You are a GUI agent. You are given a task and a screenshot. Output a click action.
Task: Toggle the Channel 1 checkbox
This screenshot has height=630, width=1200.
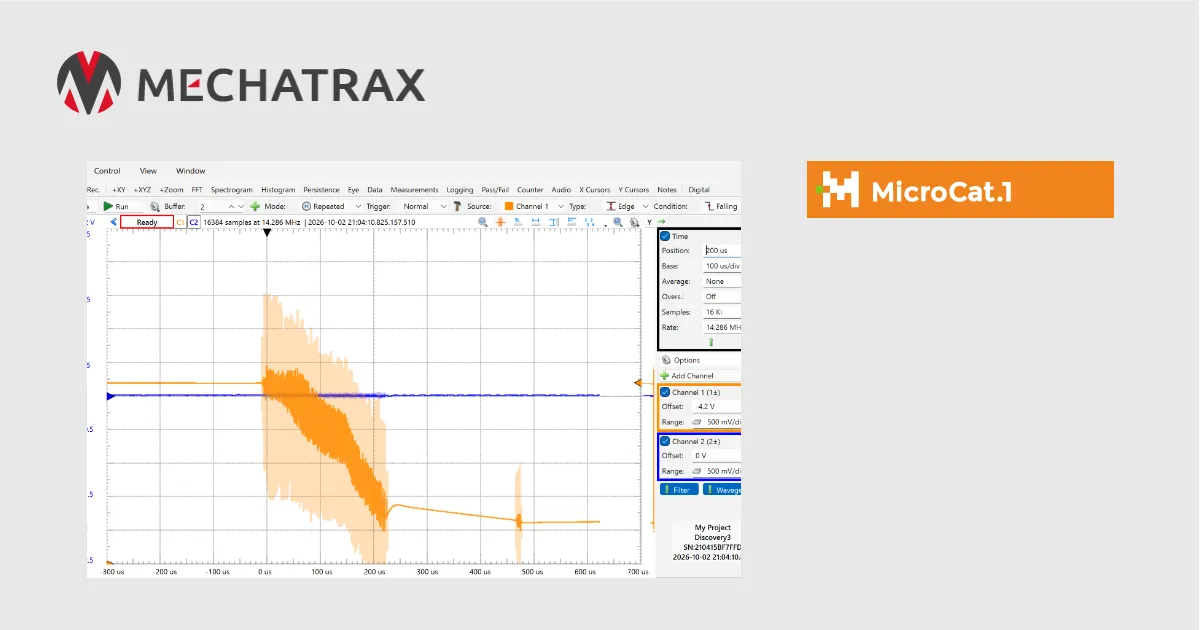[x=665, y=392]
